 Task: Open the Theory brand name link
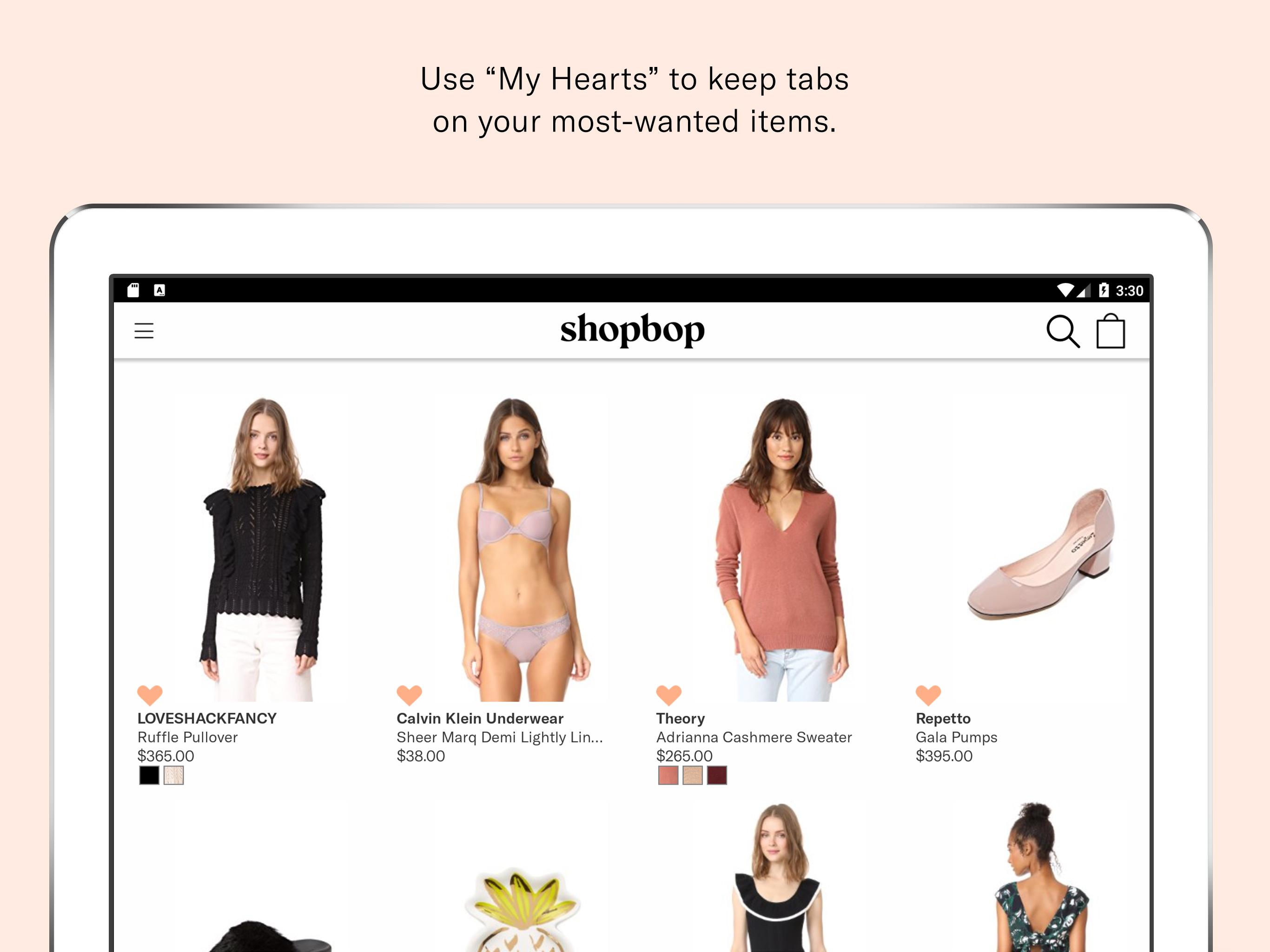(x=681, y=718)
